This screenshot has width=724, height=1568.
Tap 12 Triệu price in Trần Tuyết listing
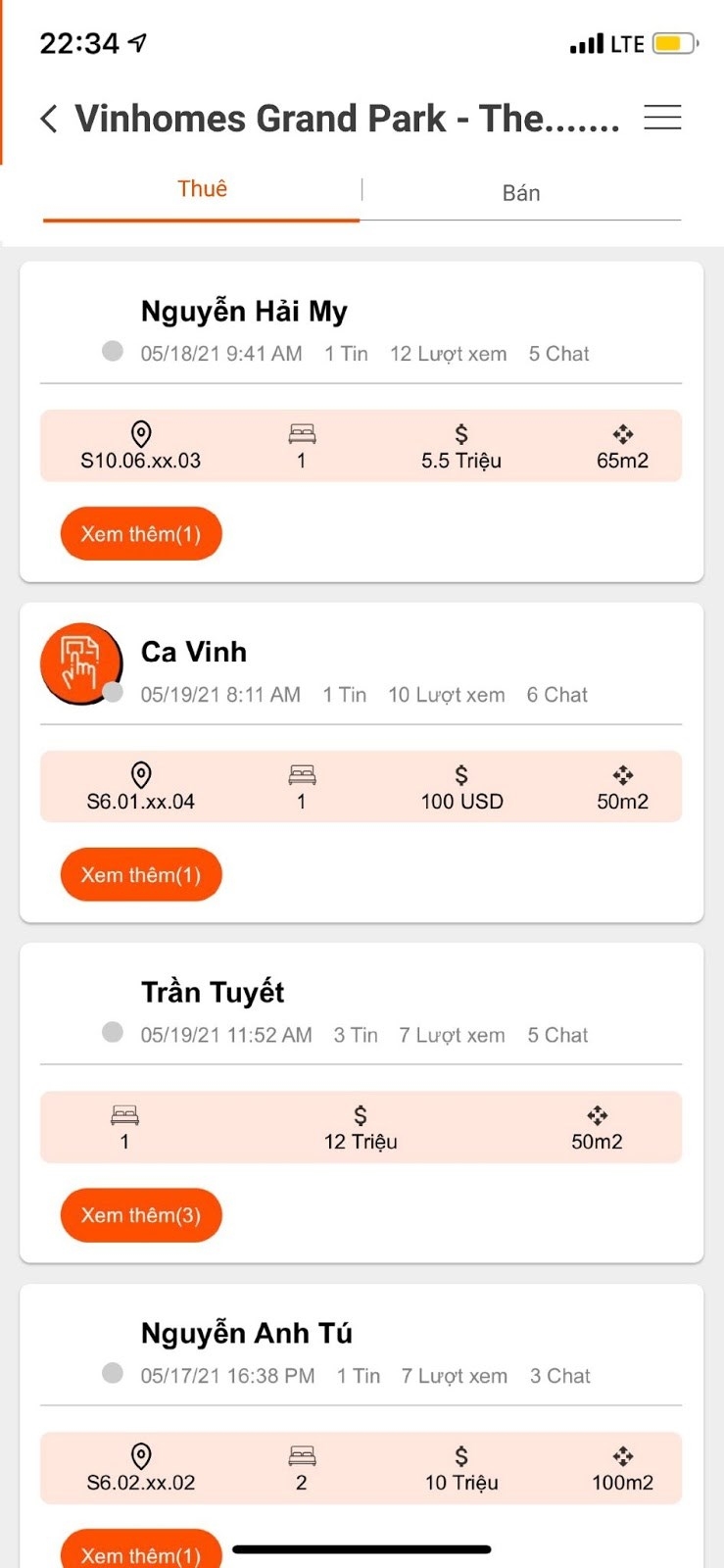361,1142
